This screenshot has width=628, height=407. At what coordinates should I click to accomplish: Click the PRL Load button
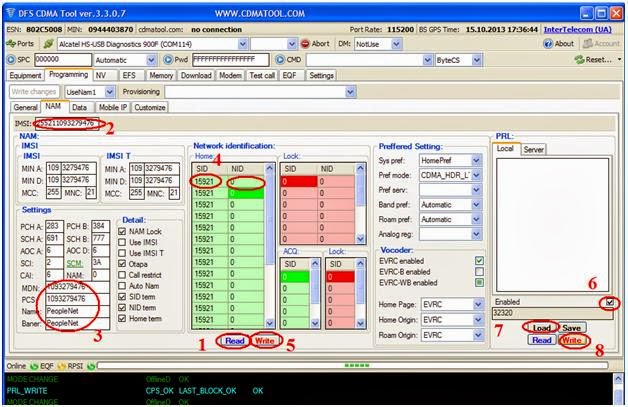point(541,328)
